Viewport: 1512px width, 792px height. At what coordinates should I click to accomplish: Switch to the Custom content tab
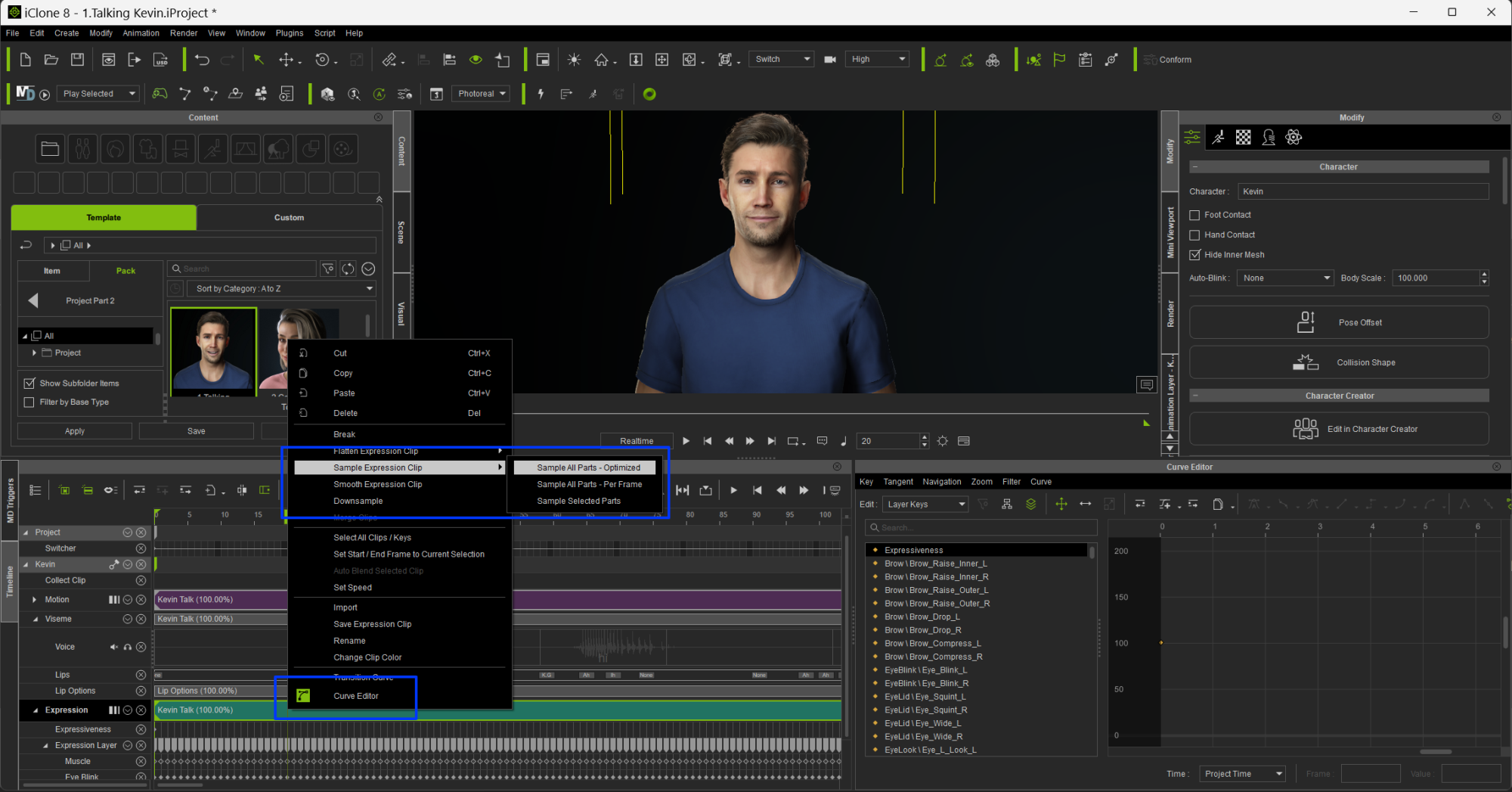coord(289,218)
